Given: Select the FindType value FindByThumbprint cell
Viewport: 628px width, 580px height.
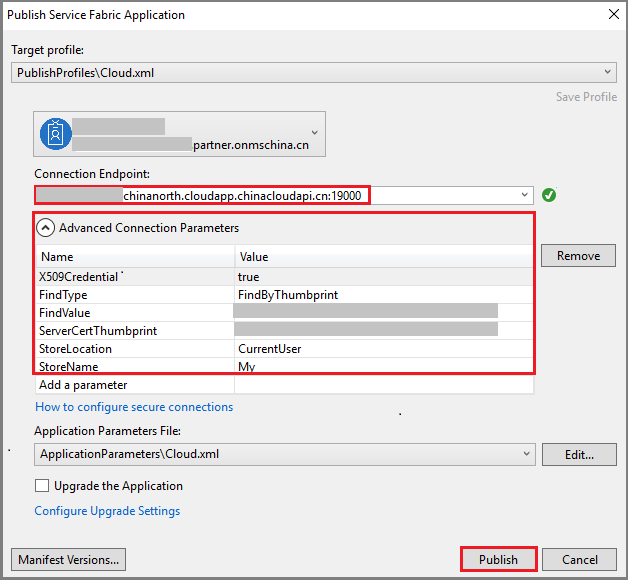Looking at the screenshot, I should [x=384, y=295].
